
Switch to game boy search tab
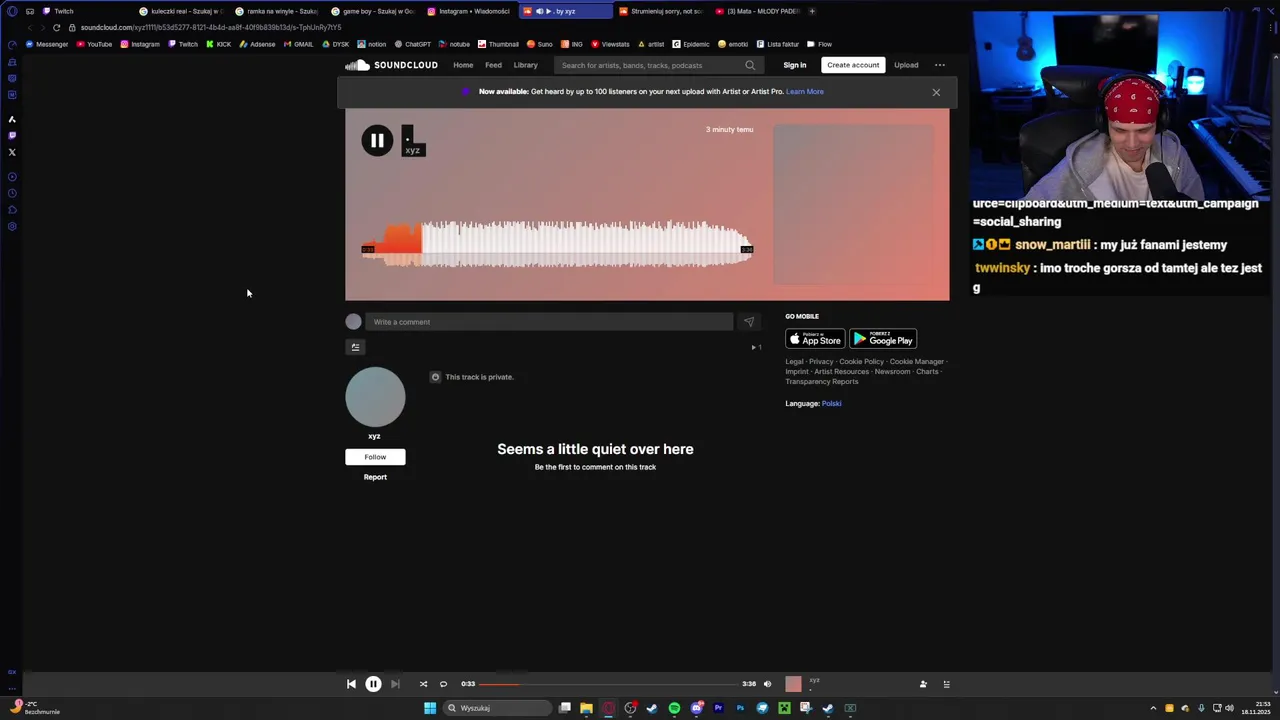[x=374, y=11]
